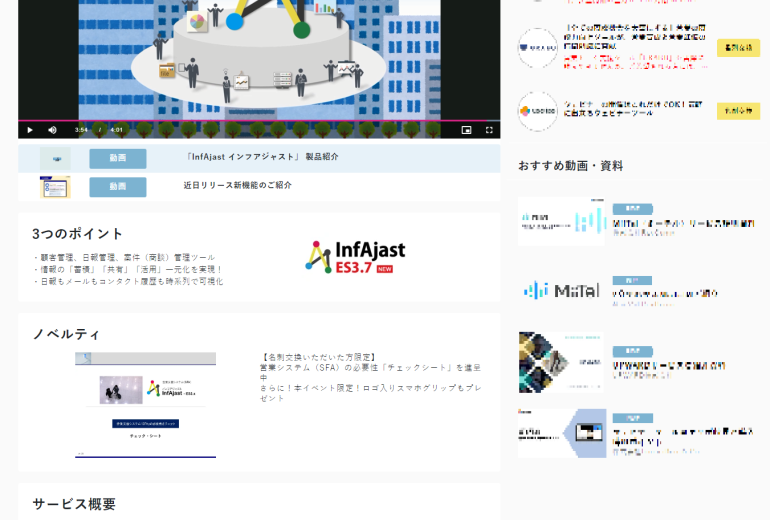The image size is (770, 520).
Task: Click the yellow button beside the dark-blue logo
Action: pos(739,48)
